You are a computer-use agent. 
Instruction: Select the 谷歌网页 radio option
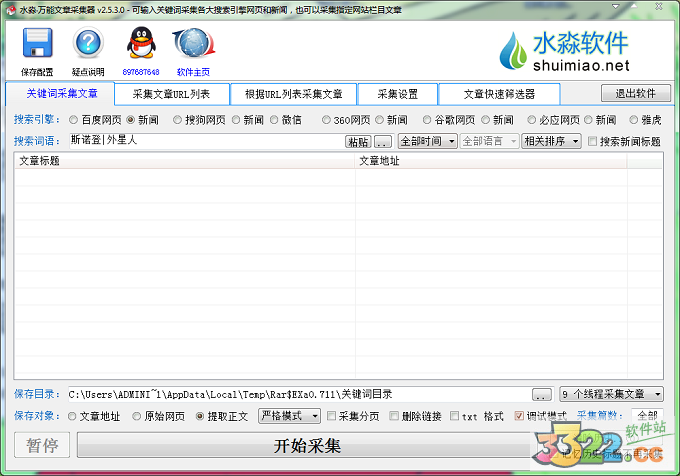(x=427, y=120)
